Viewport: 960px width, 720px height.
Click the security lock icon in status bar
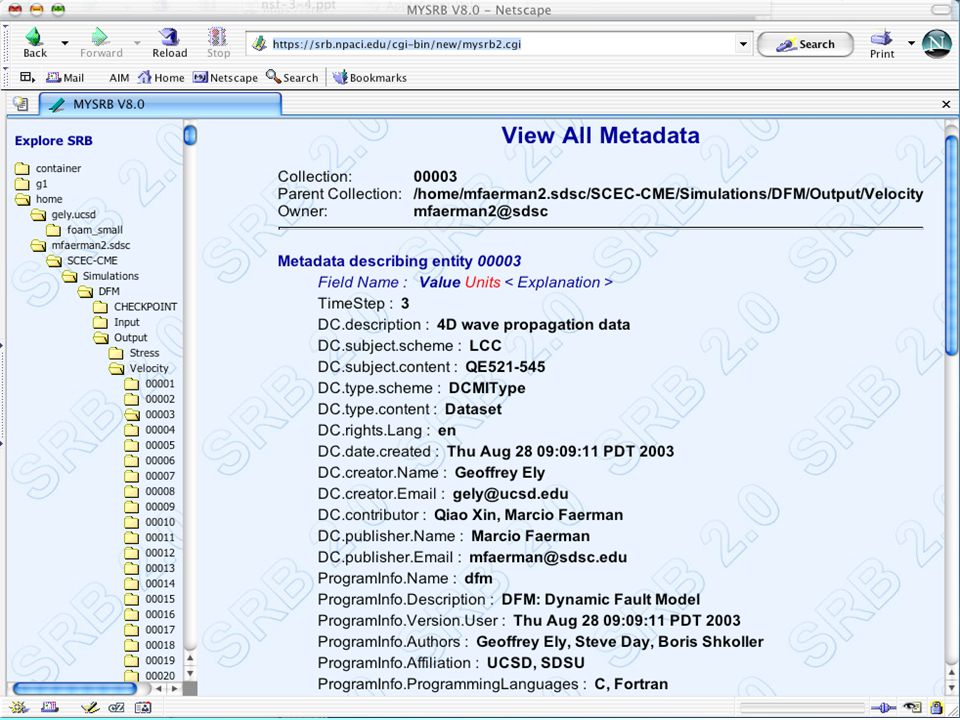[937, 708]
